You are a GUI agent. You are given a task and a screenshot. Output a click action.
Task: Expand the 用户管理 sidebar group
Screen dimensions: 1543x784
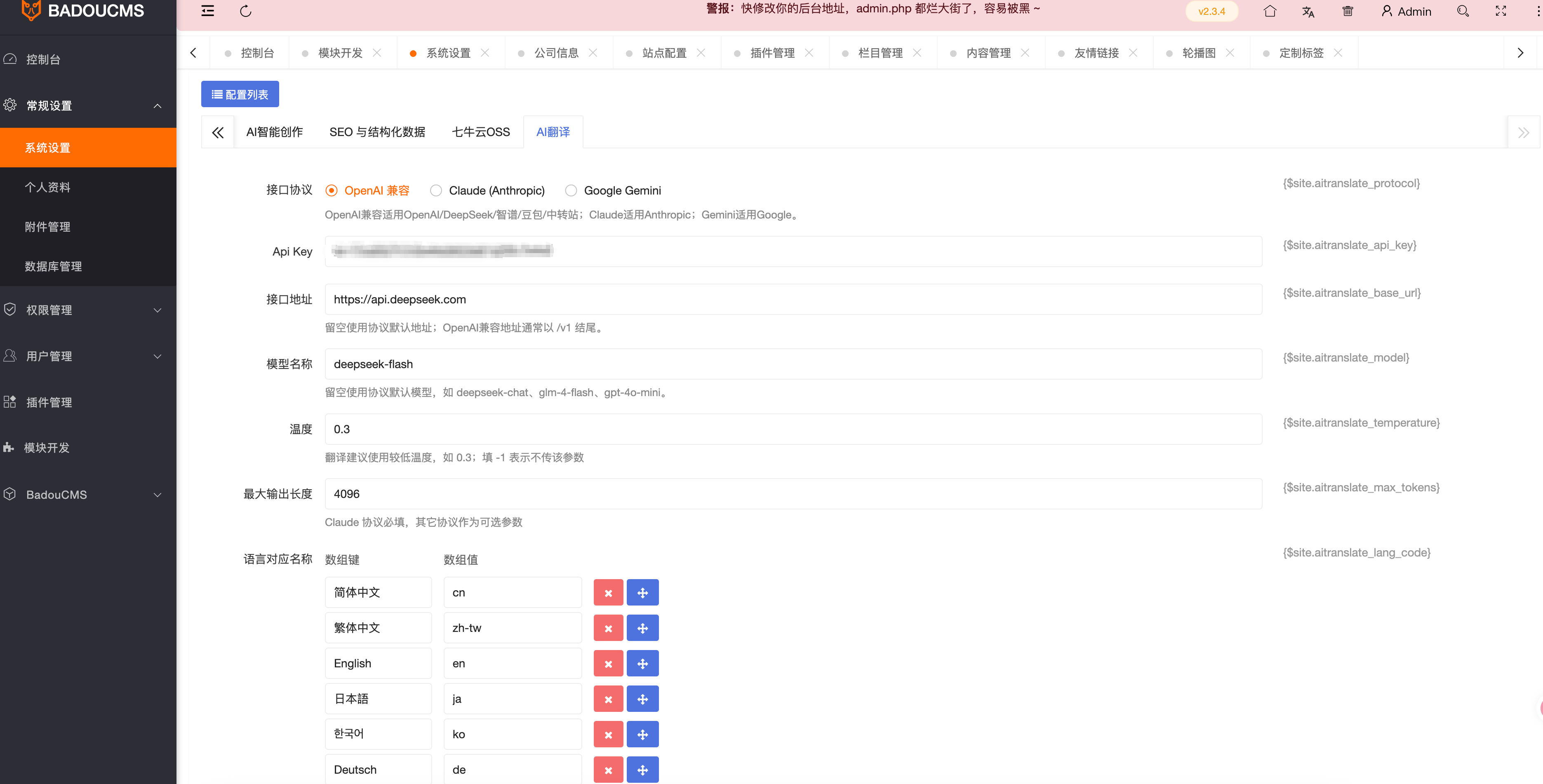[88, 356]
